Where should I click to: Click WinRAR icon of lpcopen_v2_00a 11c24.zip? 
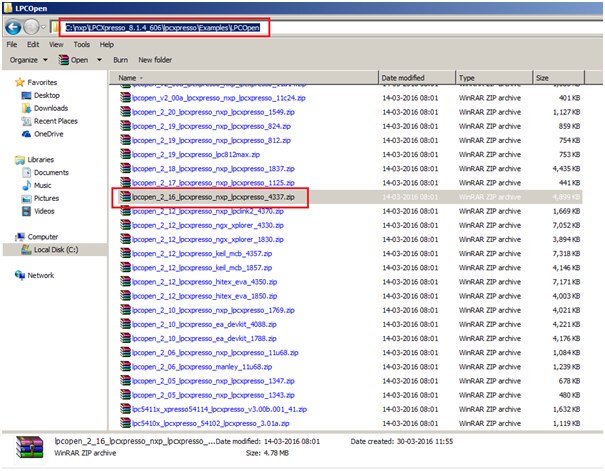click(125, 98)
